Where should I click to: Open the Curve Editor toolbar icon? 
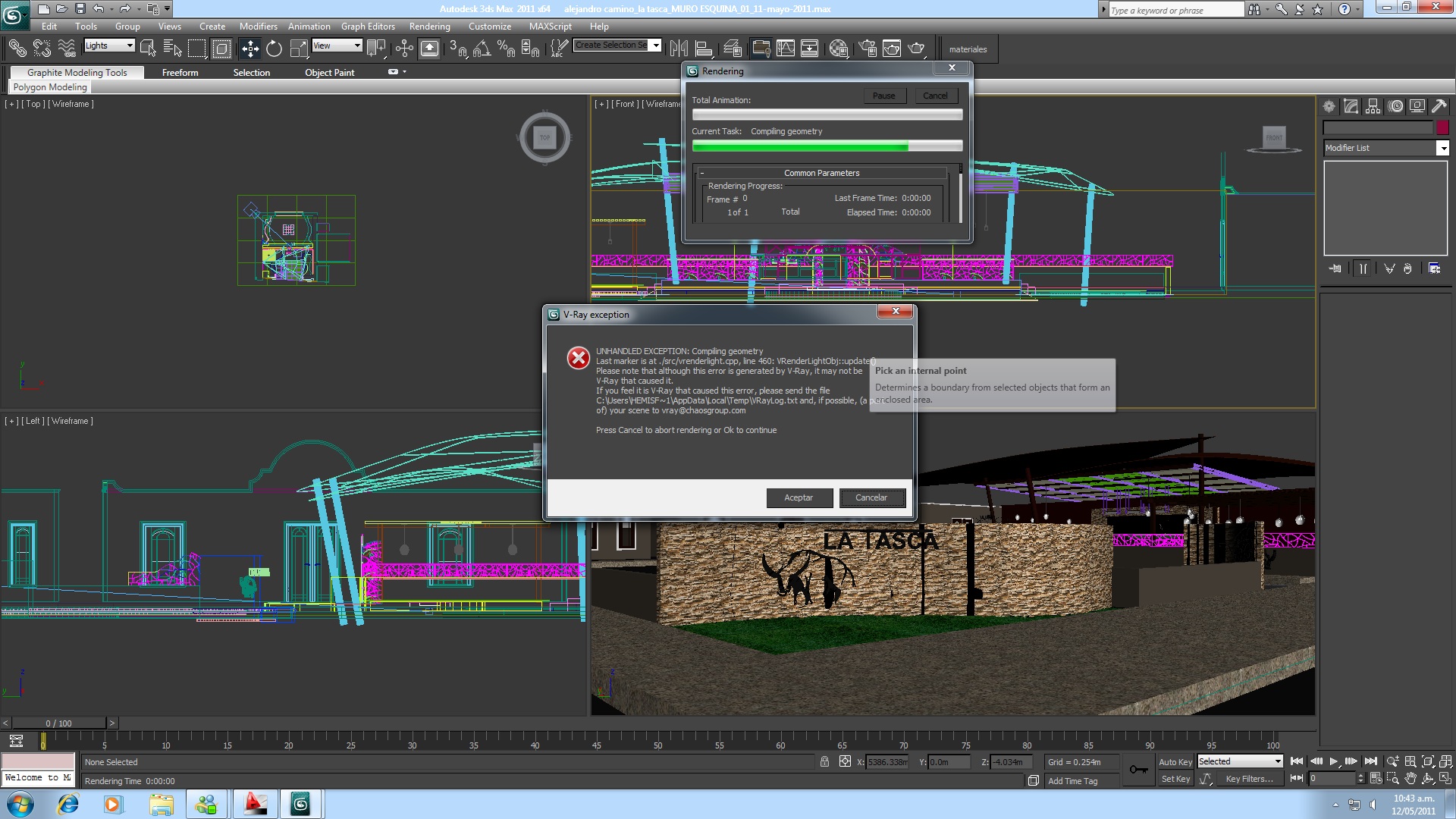coord(785,49)
